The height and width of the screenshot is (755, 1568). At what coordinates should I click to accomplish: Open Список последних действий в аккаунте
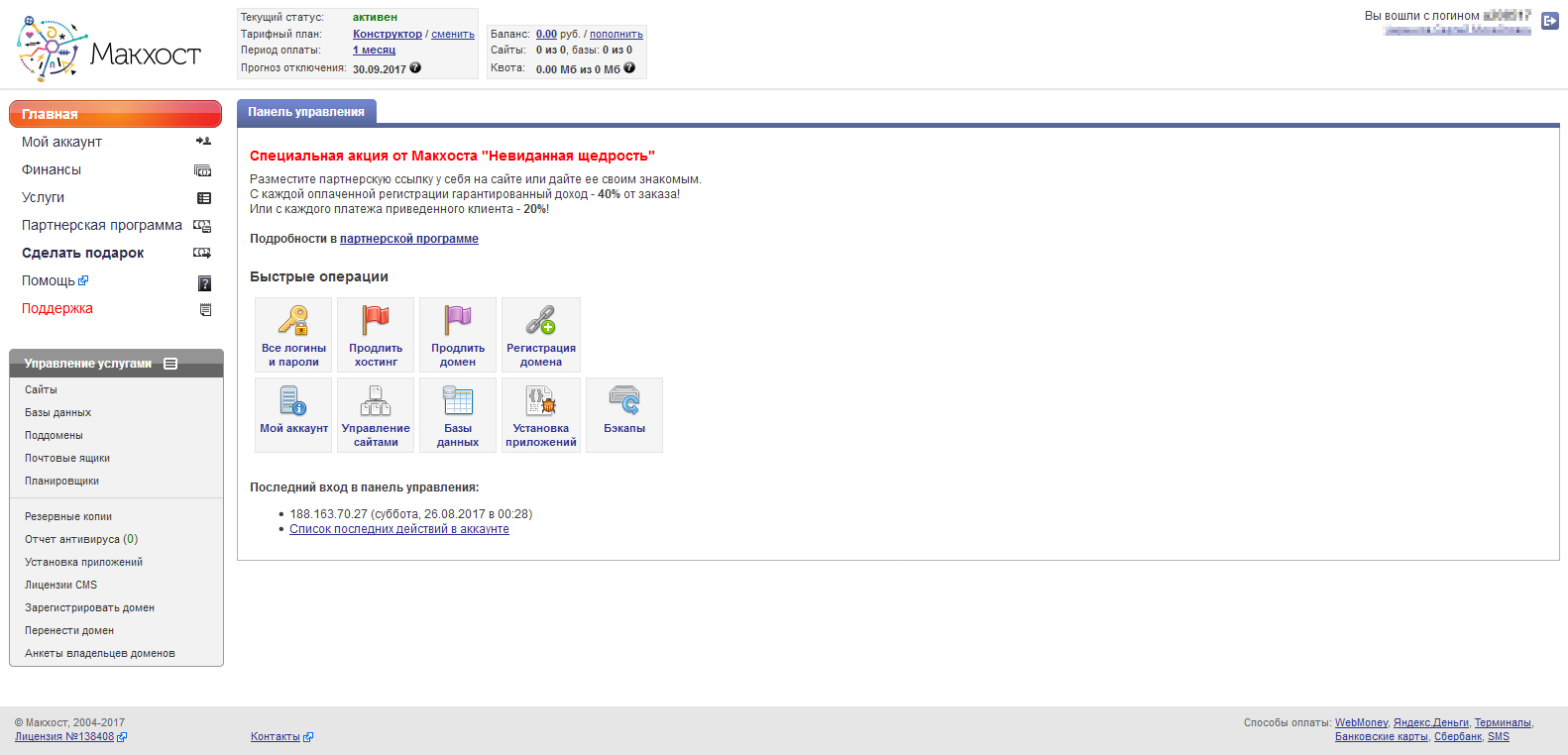[x=399, y=529]
